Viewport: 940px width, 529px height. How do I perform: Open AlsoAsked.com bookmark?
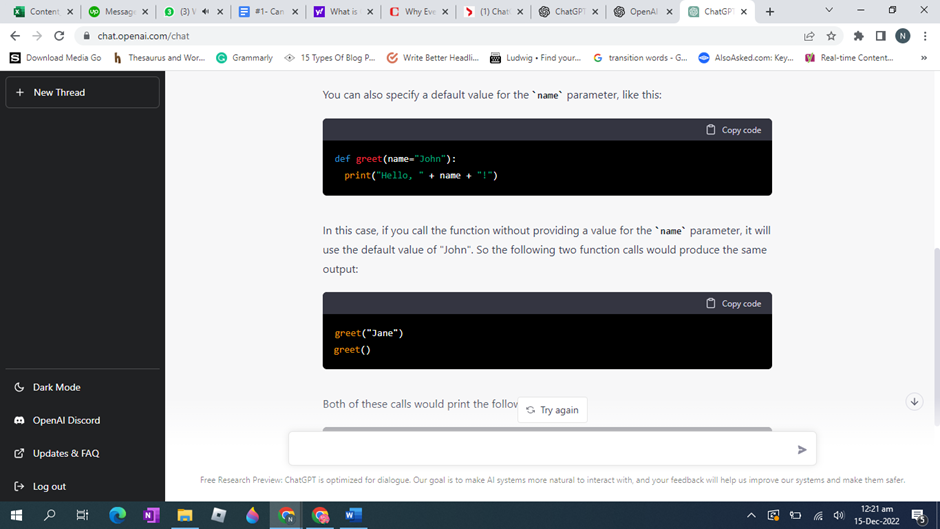[x=746, y=58]
